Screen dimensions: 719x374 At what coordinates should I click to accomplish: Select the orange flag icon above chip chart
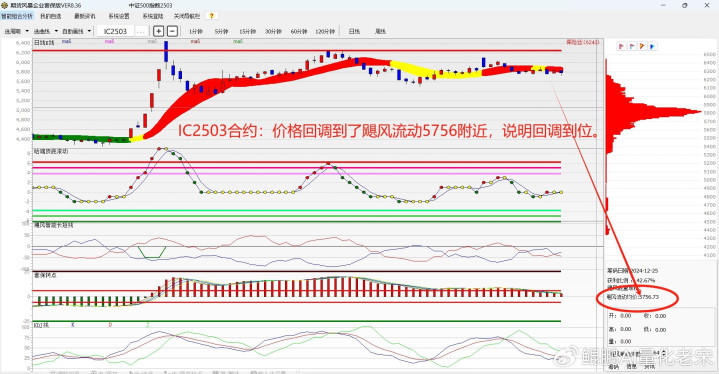(642, 46)
